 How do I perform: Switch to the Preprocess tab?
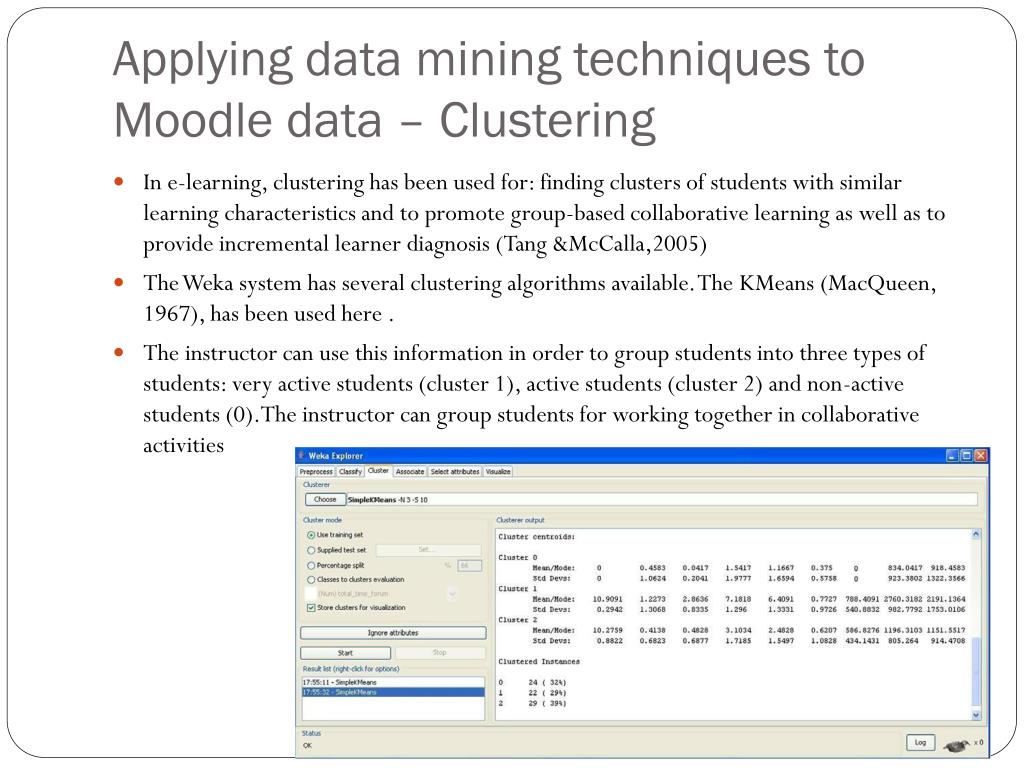point(316,472)
